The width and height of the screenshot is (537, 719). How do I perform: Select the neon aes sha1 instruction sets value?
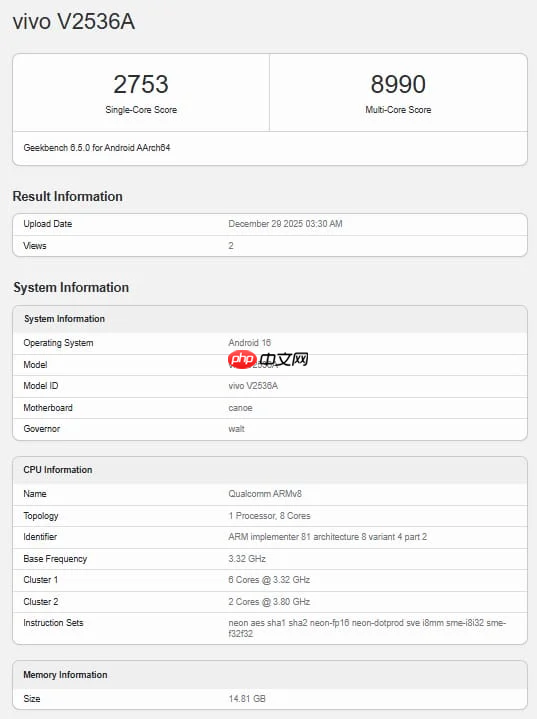point(367,628)
